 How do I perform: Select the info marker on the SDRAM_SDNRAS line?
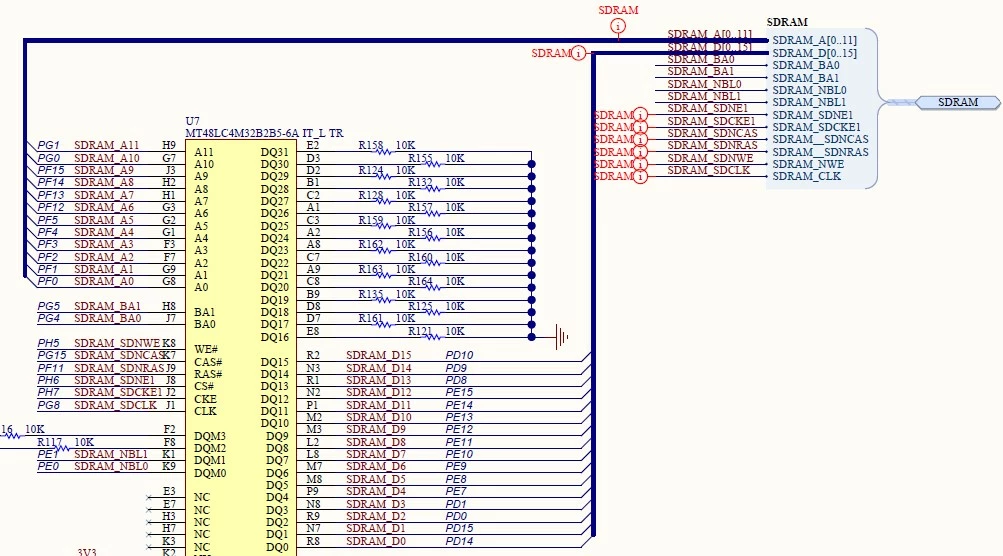pyautogui.click(x=640, y=152)
